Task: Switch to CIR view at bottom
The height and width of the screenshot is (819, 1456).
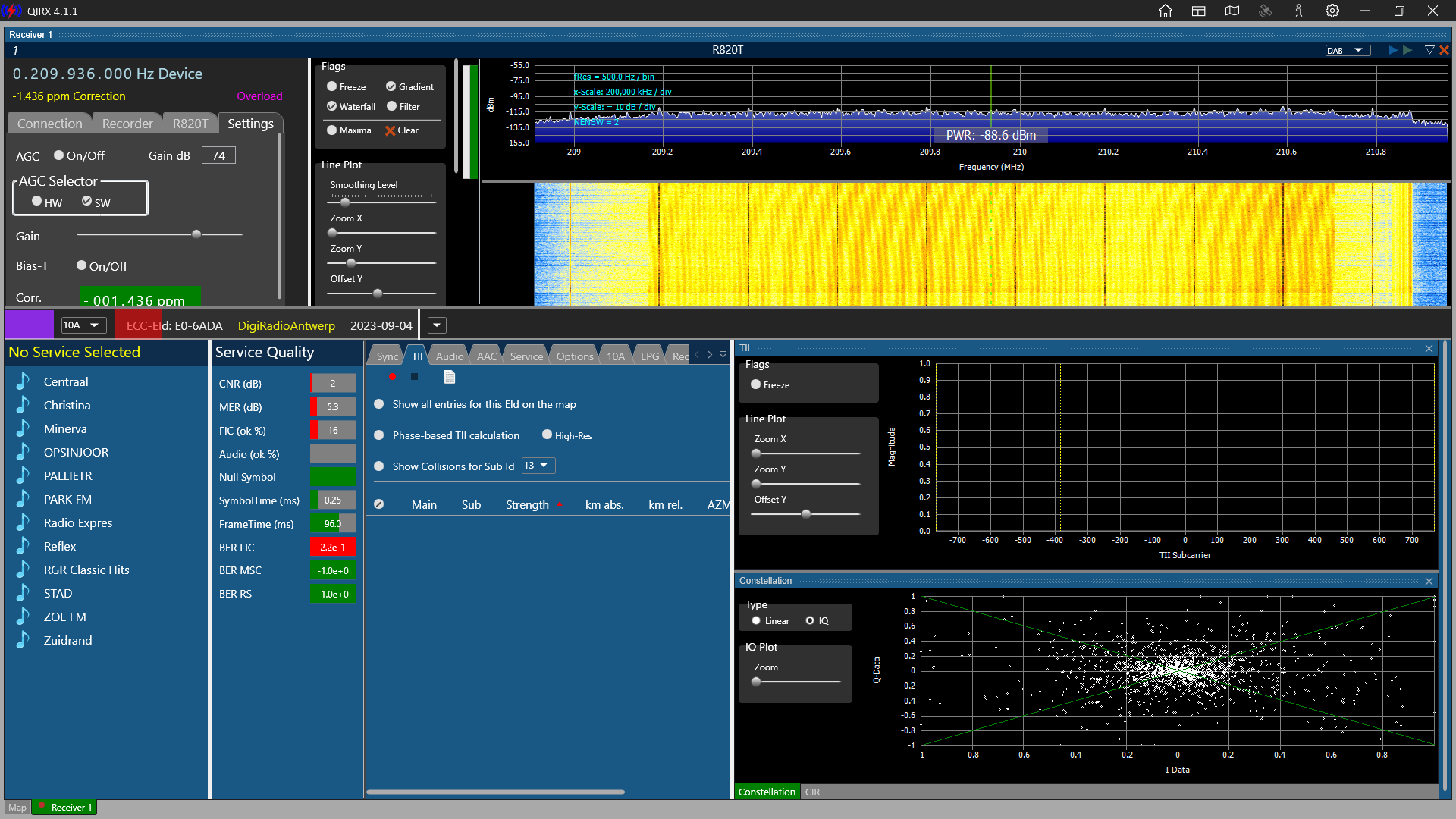Action: point(812,792)
